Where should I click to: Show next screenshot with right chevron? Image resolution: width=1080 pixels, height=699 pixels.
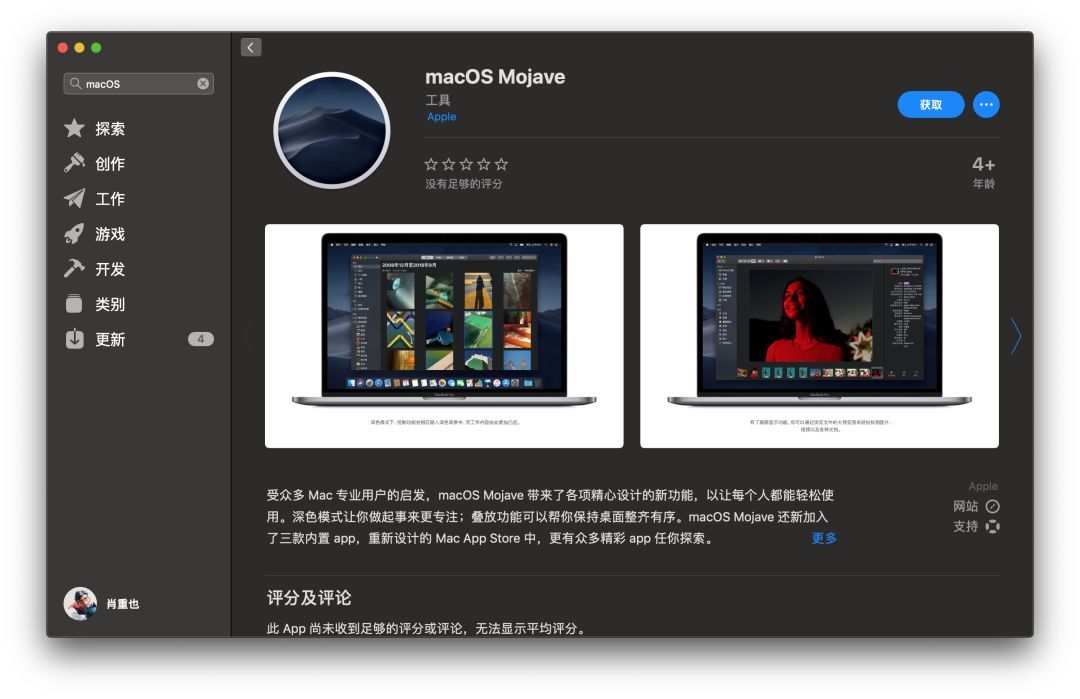pyautogui.click(x=1016, y=336)
